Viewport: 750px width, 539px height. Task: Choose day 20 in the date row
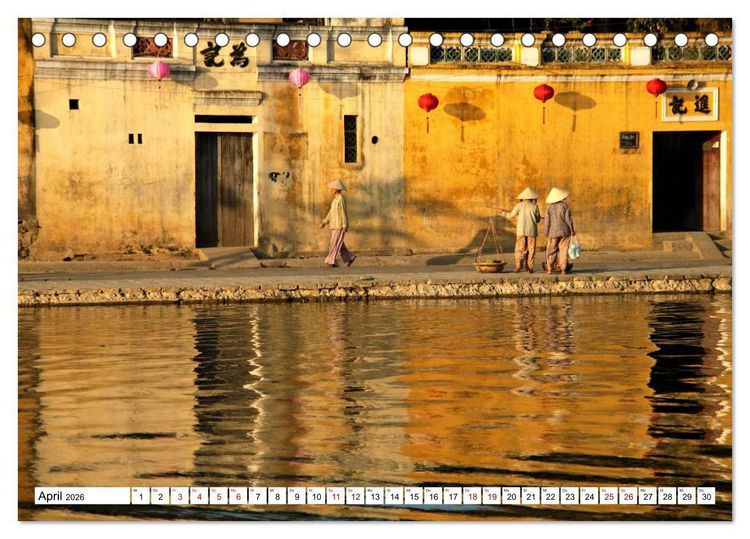pyautogui.click(x=511, y=496)
